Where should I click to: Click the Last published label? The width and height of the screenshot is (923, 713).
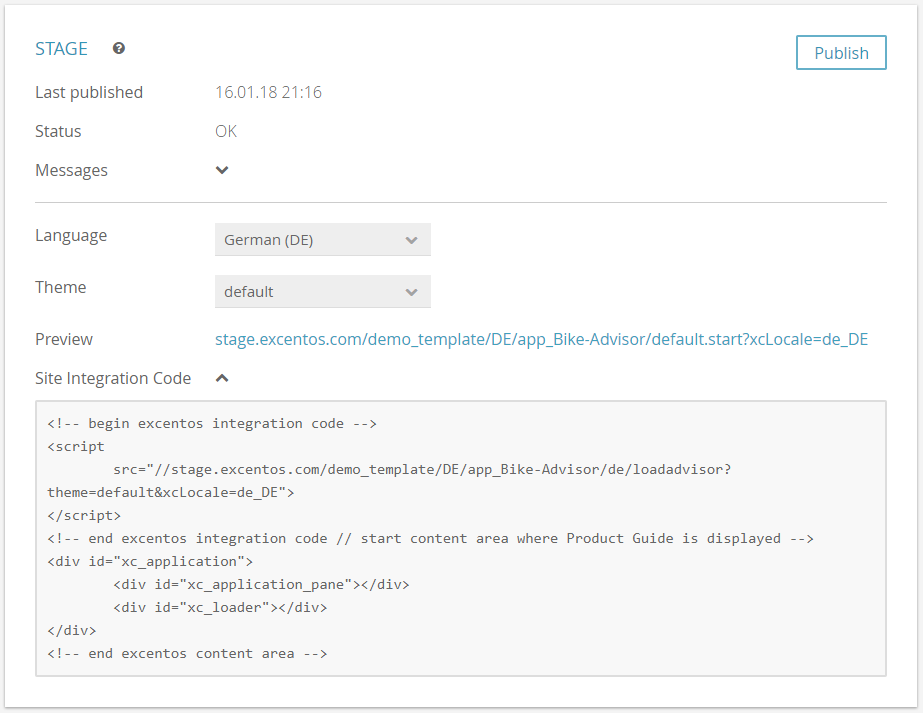tap(89, 92)
